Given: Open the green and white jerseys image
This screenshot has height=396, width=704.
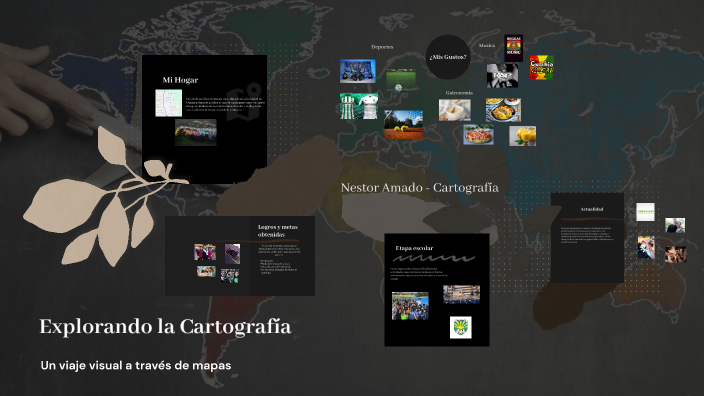Looking at the screenshot, I should coord(359,106).
